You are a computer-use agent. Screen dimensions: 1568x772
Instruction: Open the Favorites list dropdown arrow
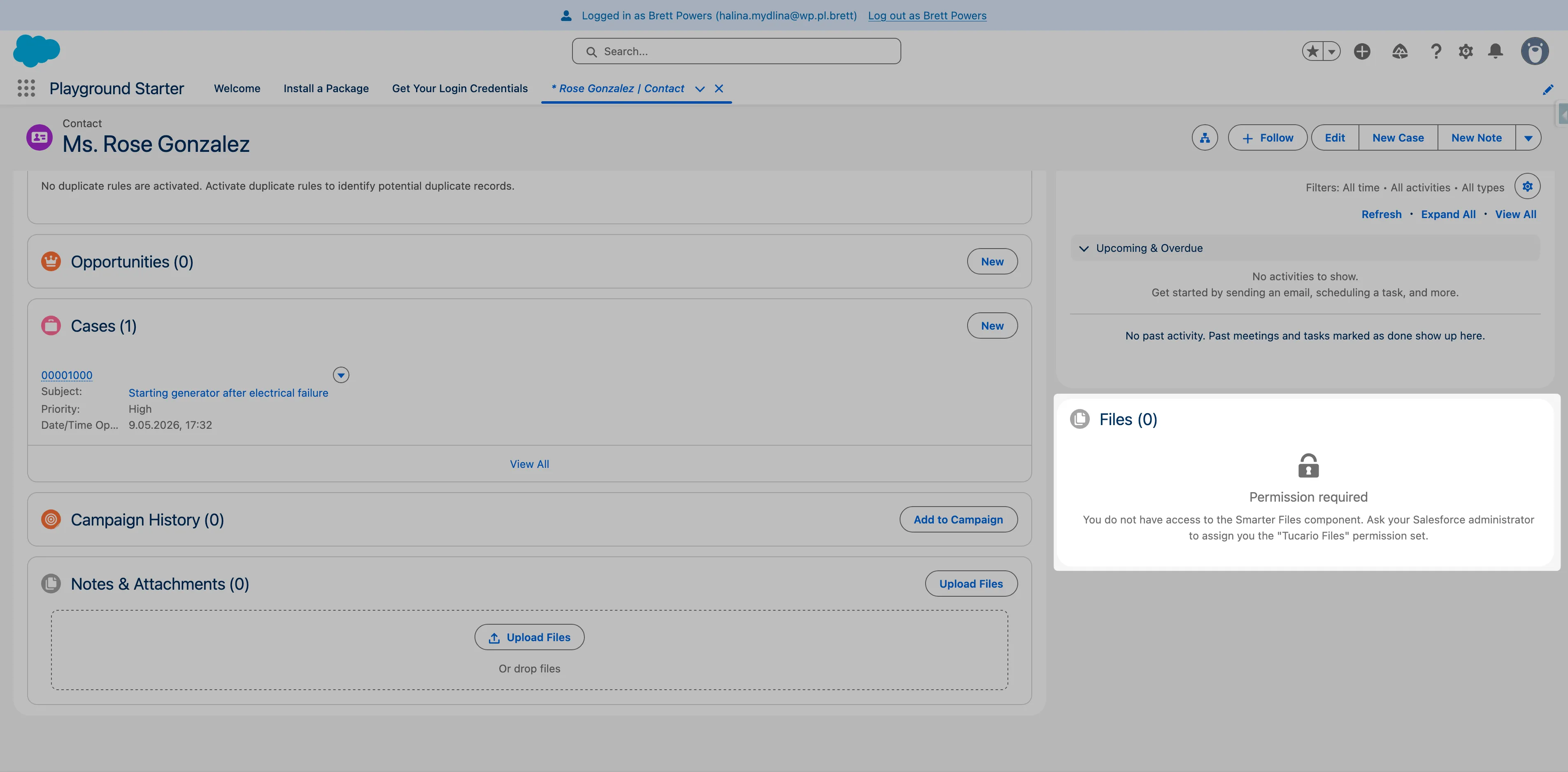click(1332, 51)
